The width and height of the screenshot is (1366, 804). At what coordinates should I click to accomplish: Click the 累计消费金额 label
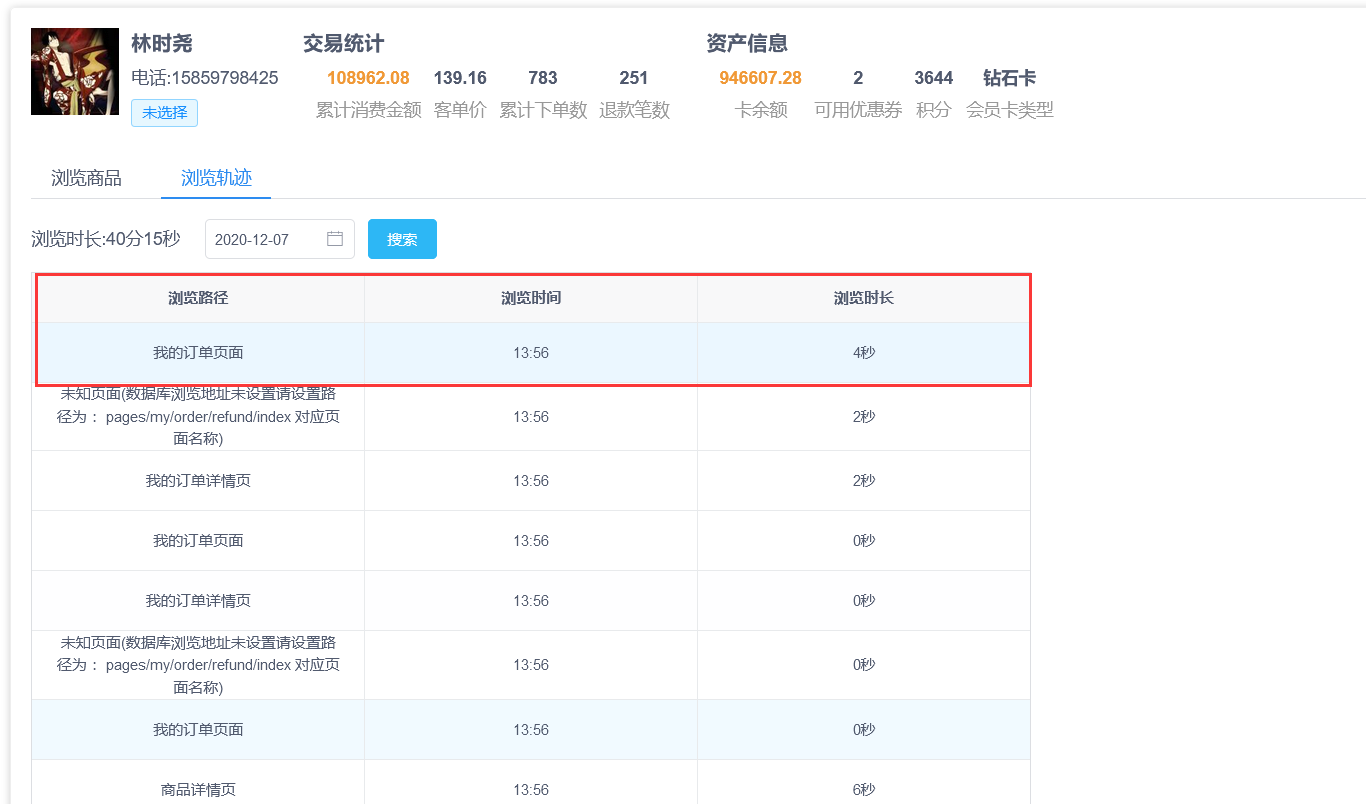point(368,110)
